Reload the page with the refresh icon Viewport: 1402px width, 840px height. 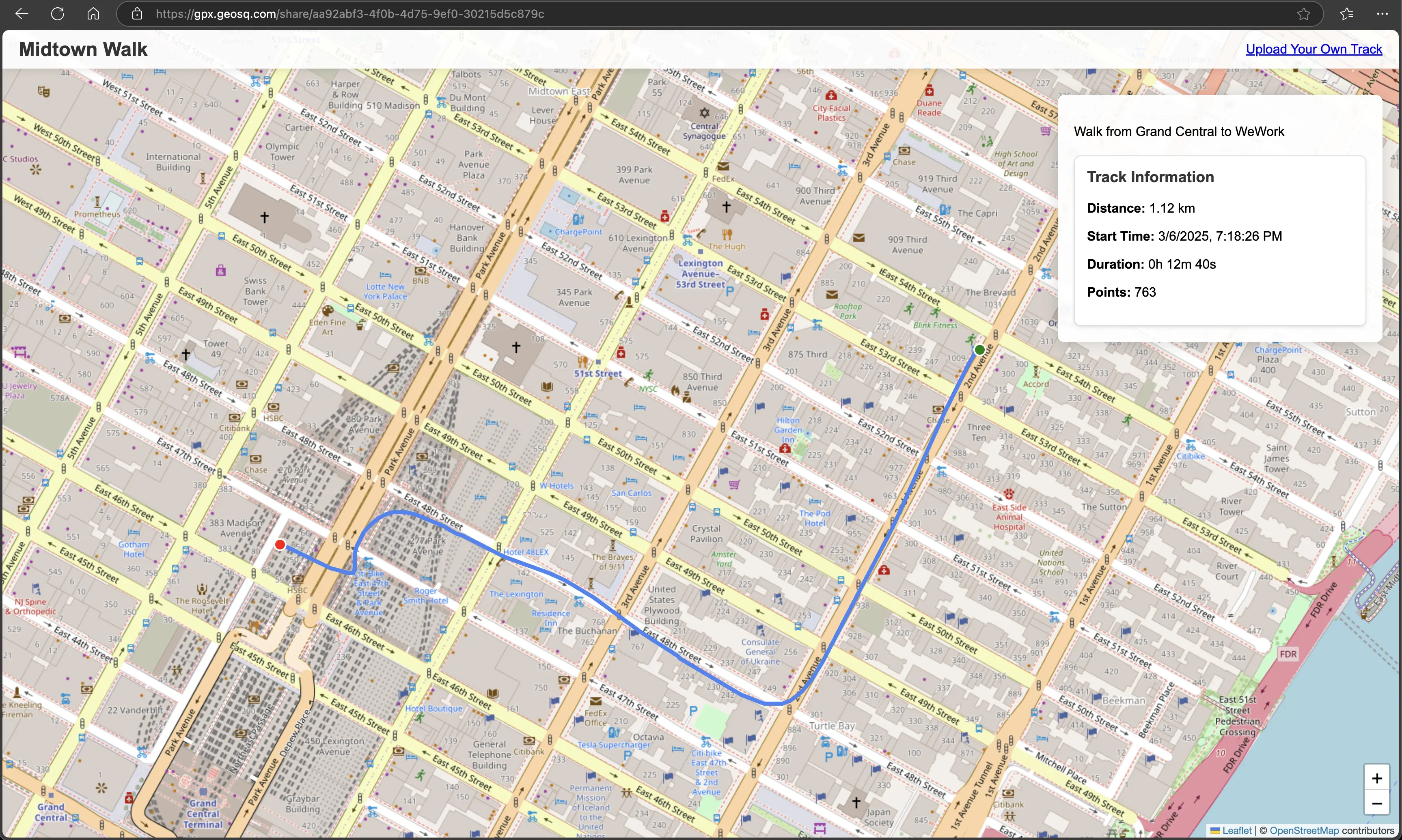point(58,13)
